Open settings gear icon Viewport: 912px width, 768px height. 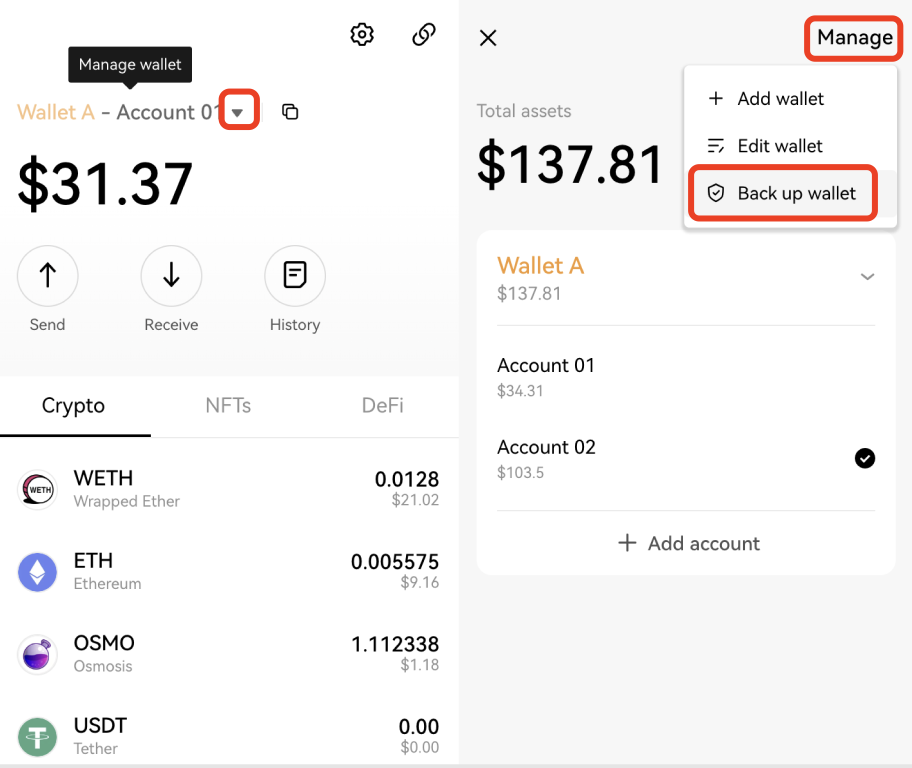(x=362, y=35)
